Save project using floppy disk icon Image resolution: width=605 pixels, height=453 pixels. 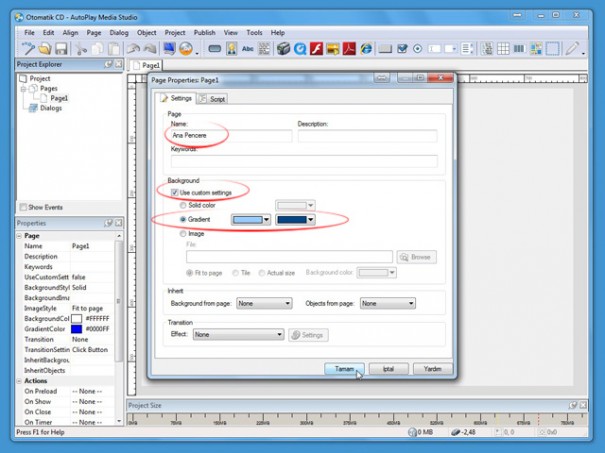[x=61, y=49]
